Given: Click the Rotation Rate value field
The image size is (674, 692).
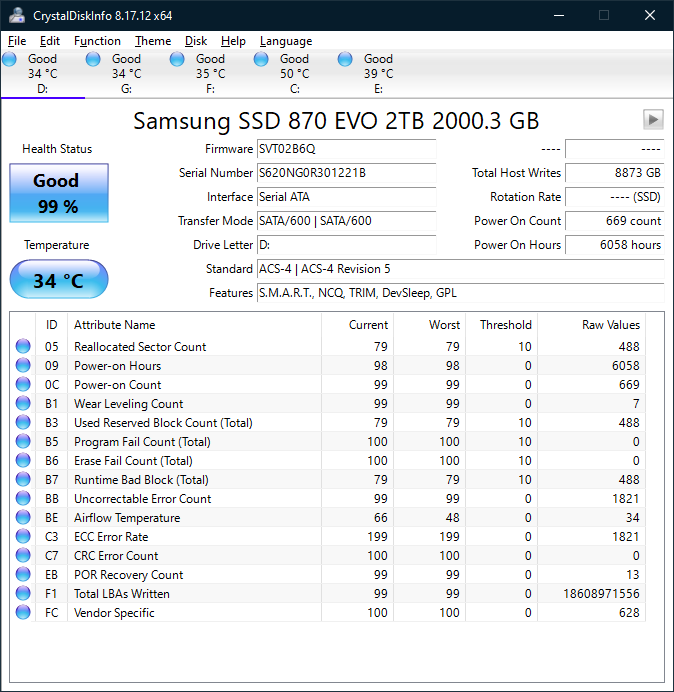Looking at the screenshot, I should tap(614, 196).
